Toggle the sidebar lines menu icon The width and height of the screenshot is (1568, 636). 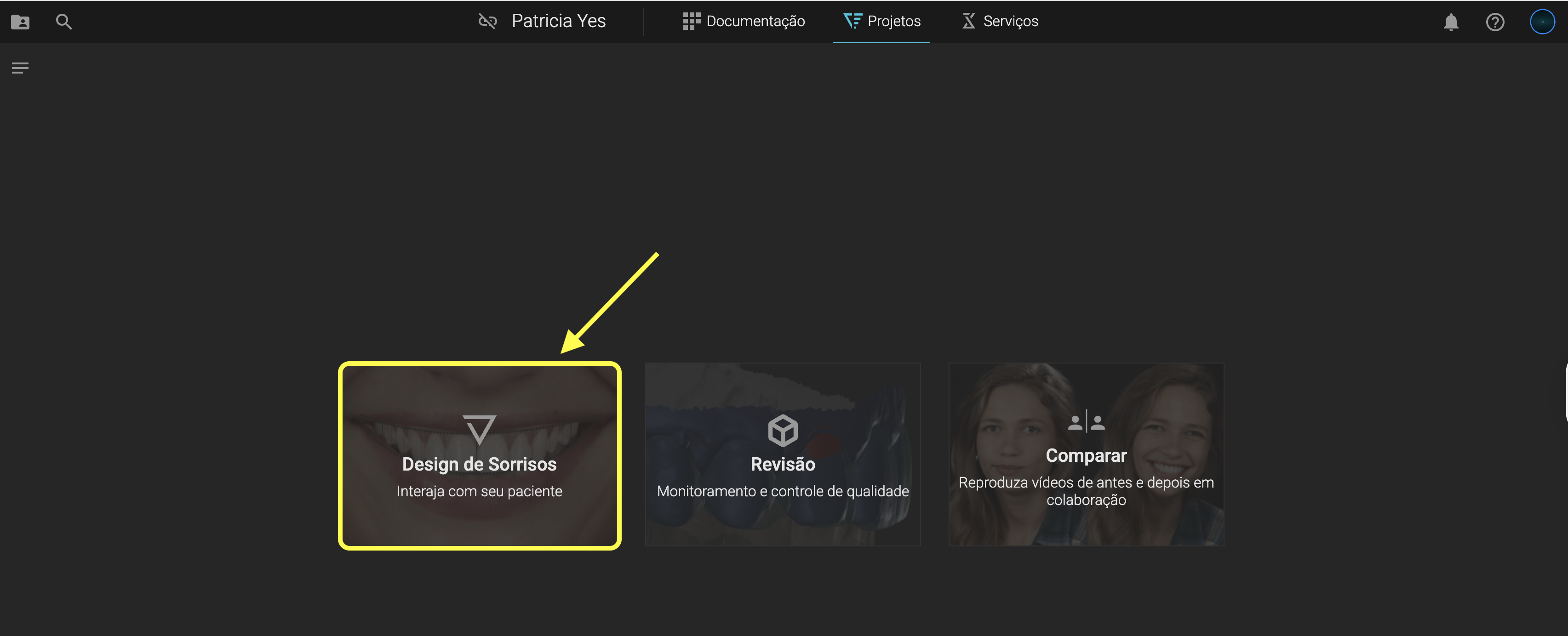pos(20,68)
